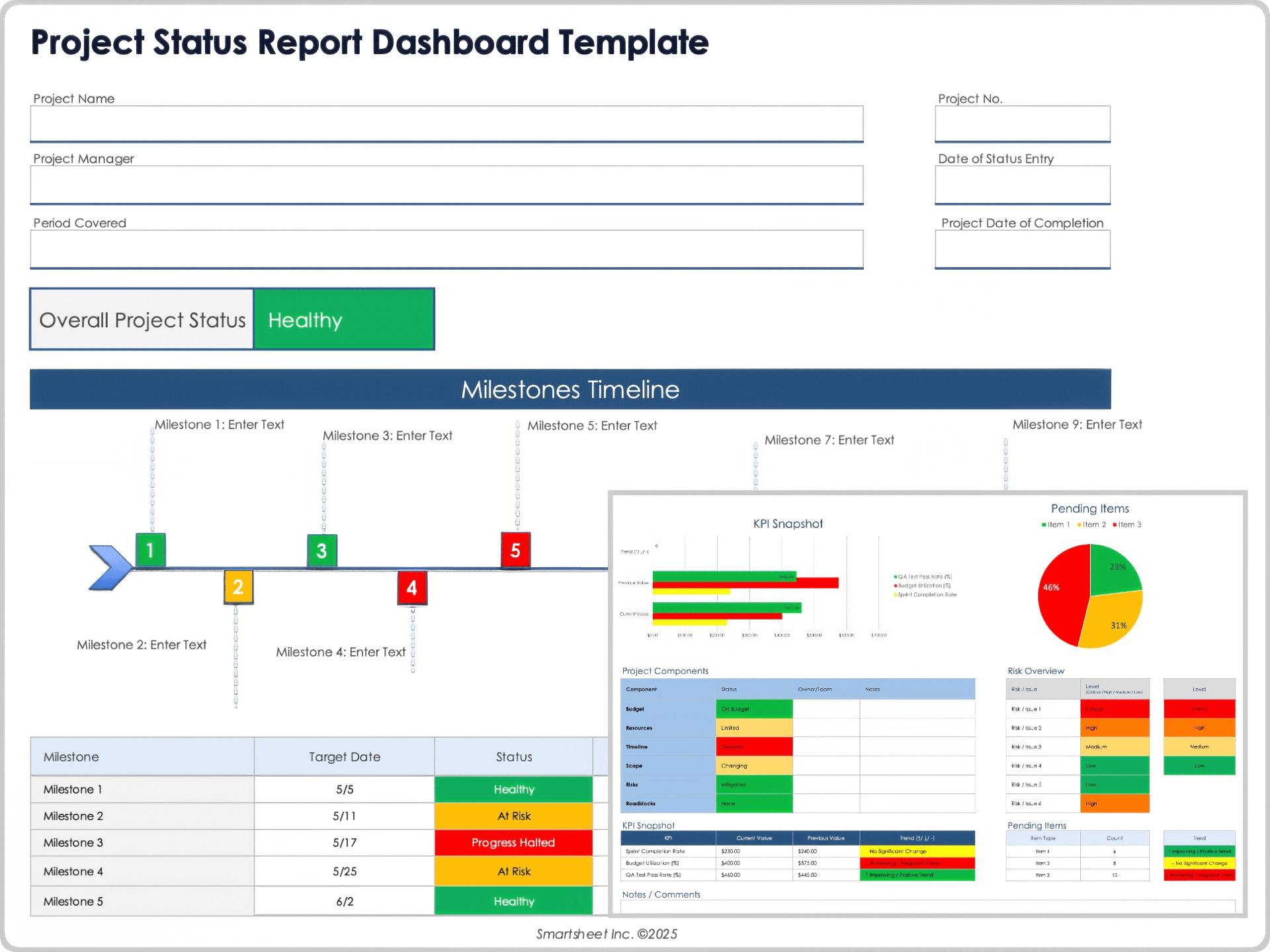Image resolution: width=1270 pixels, height=952 pixels.
Task: Select the green QA Test Pass Rate bar in KPI Snapshot
Action: point(721,607)
